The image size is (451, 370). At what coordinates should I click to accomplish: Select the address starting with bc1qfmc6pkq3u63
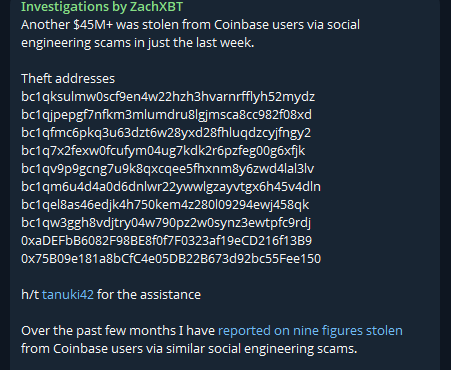pos(166,133)
